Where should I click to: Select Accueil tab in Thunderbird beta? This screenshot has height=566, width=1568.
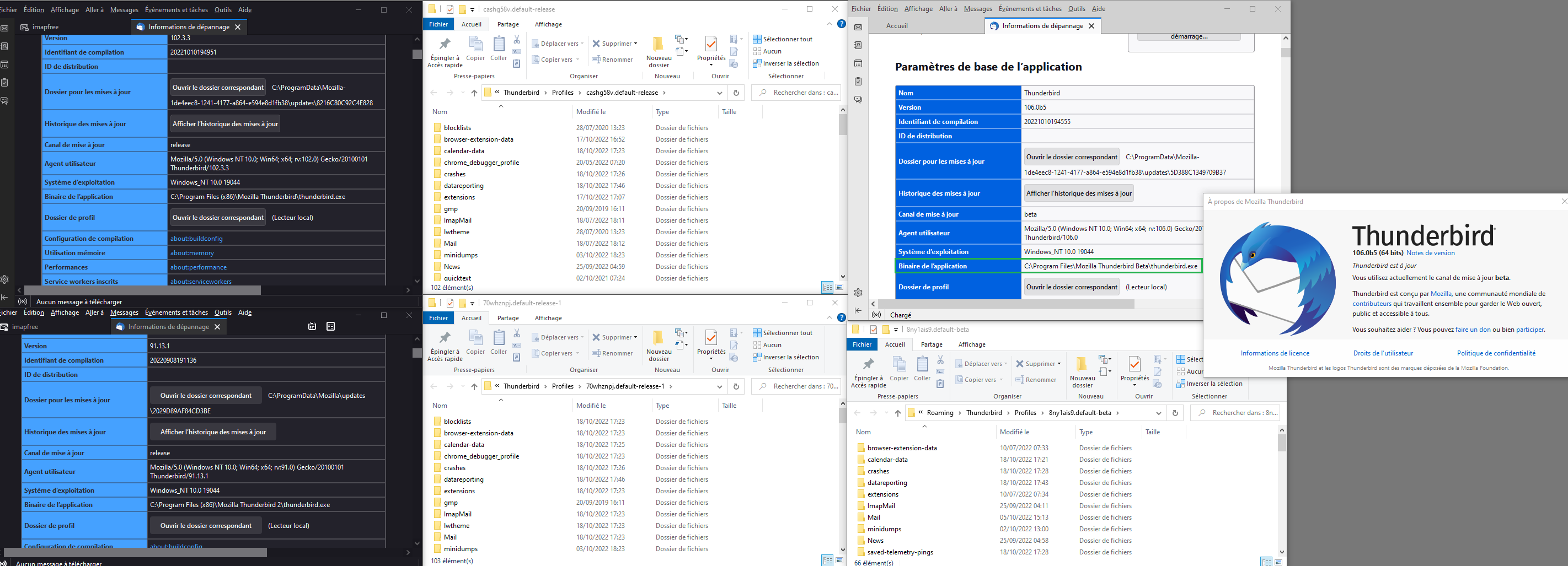897,26
